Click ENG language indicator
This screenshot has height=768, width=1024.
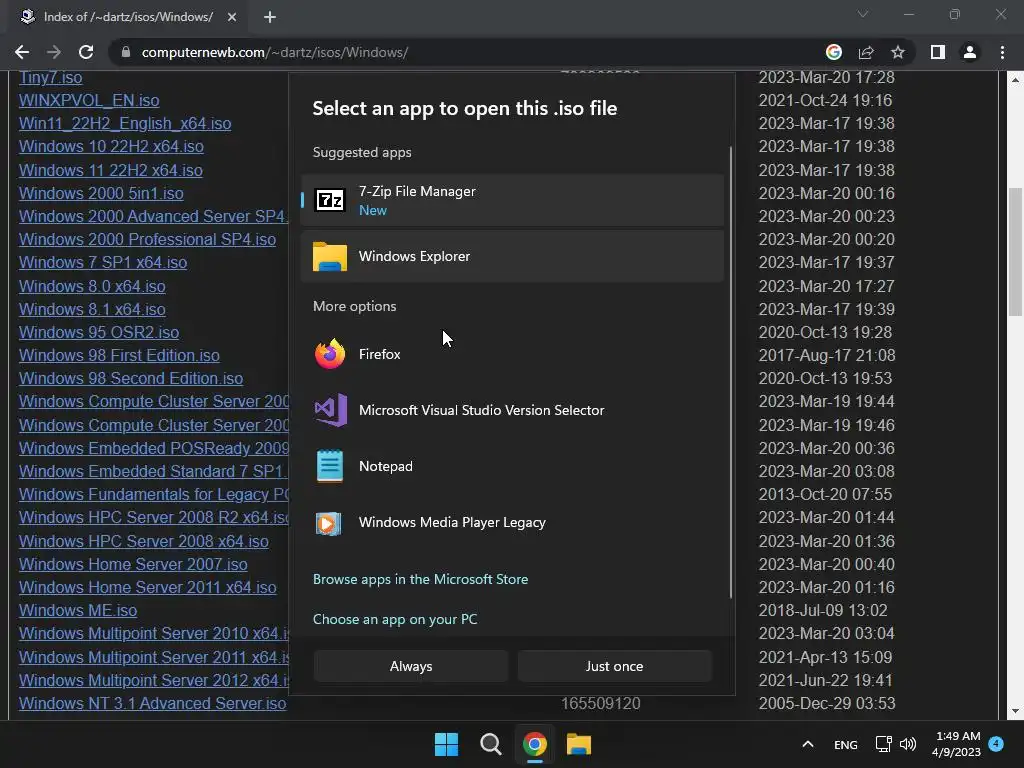coord(846,744)
